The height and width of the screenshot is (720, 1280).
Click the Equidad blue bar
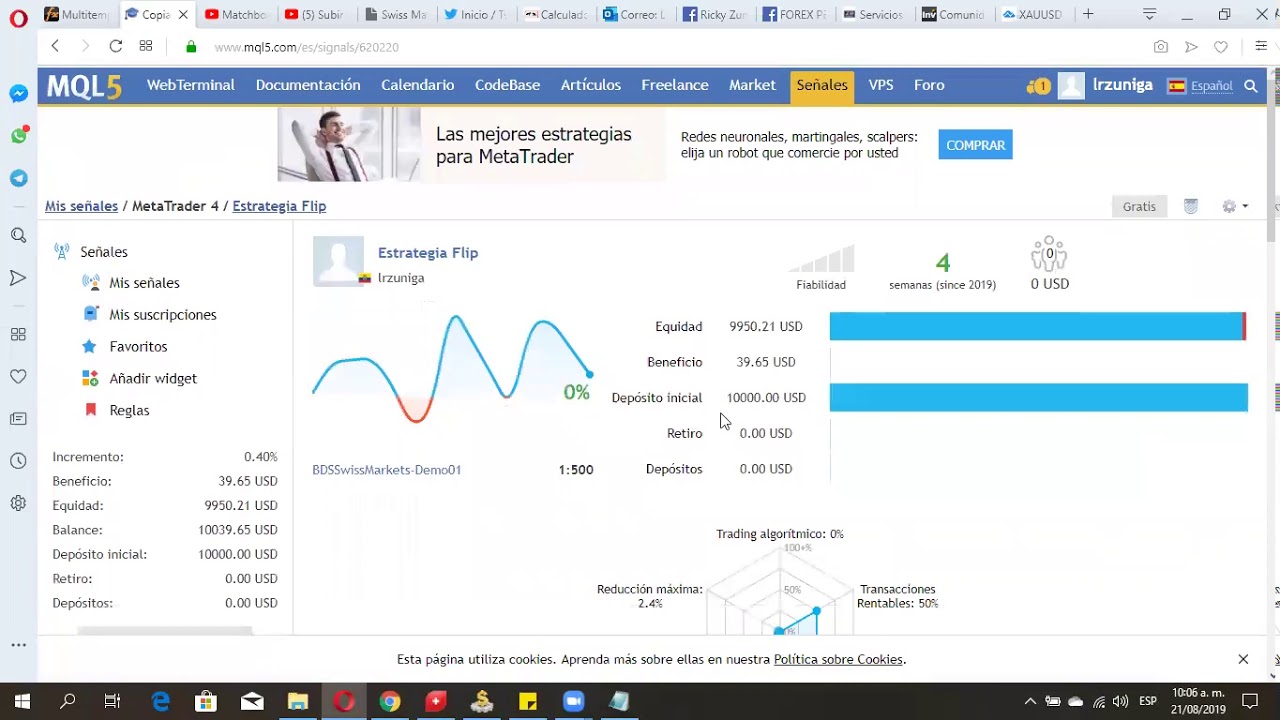click(1038, 326)
